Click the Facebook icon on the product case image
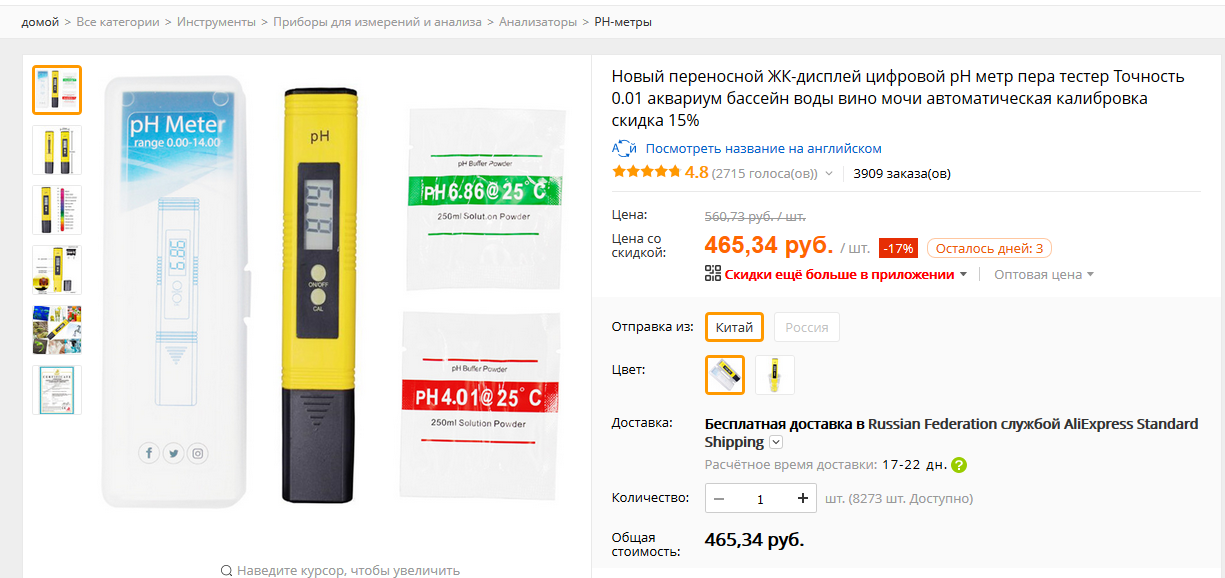 pyautogui.click(x=149, y=453)
